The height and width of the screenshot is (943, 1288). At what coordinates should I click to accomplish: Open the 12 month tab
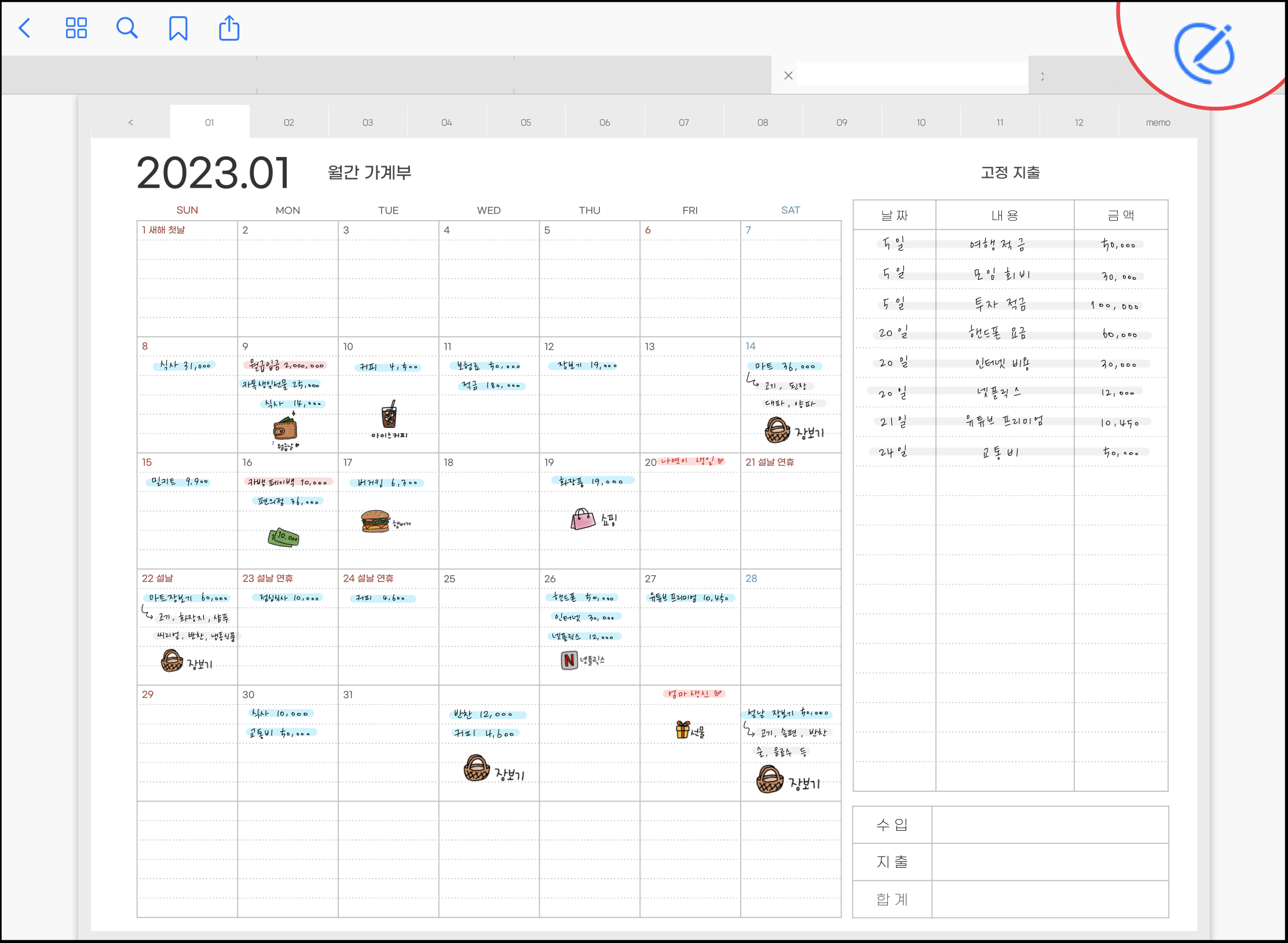pyautogui.click(x=1078, y=122)
